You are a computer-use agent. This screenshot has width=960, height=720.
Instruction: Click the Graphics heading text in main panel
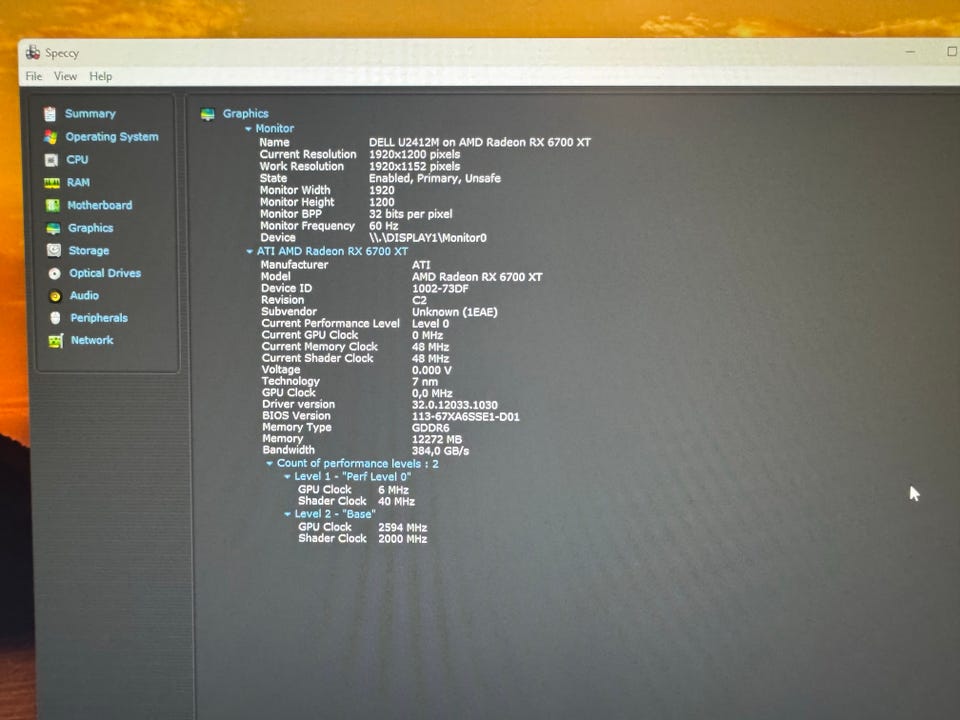246,114
